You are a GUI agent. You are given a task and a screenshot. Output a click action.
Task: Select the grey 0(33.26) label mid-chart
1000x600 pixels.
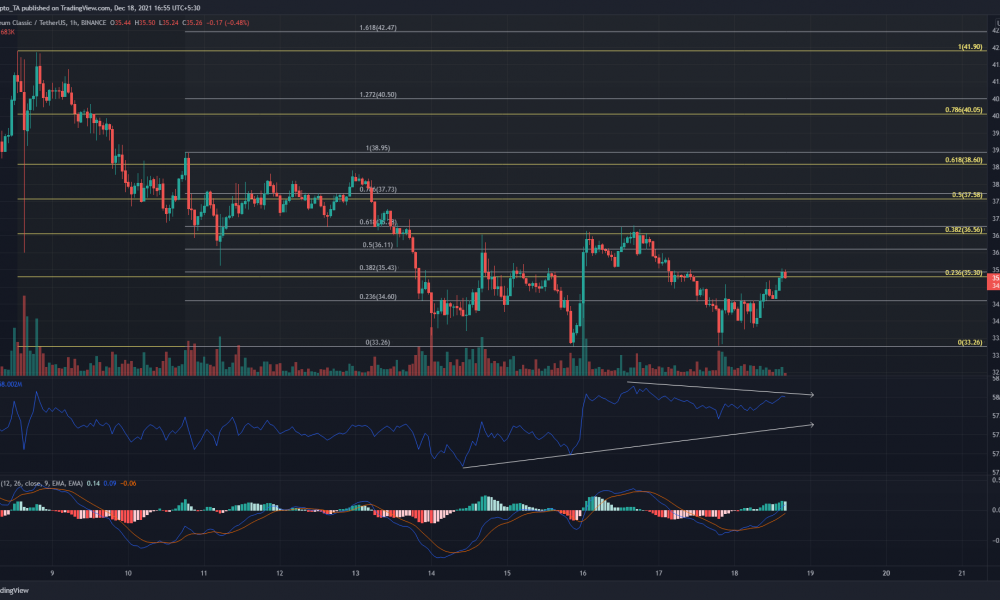(x=378, y=342)
